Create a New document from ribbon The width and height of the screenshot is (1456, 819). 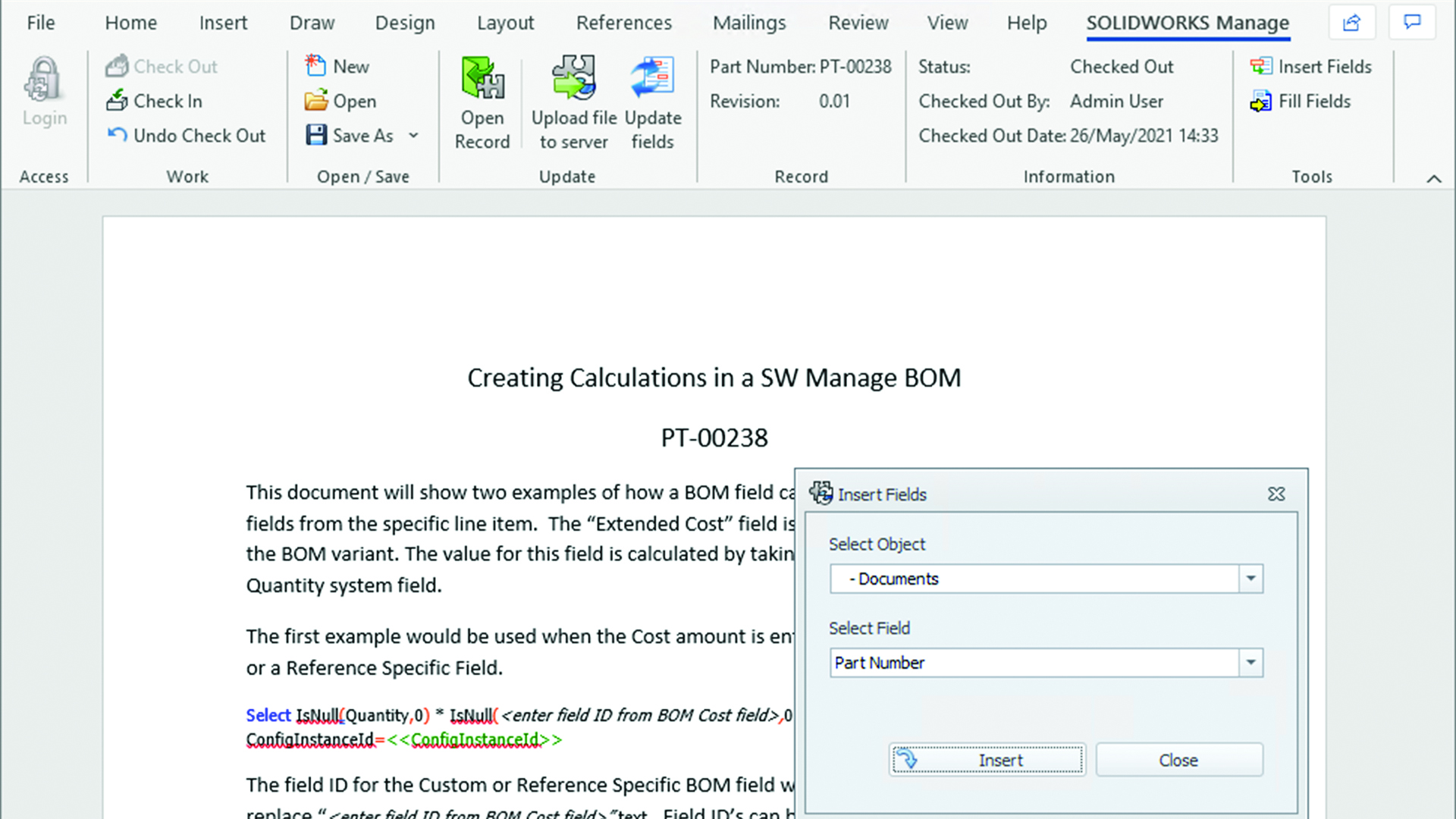tap(337, 67)
